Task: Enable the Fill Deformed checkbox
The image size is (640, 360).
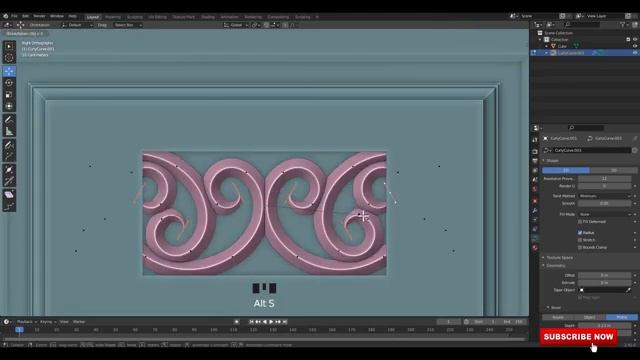Action: click(580, 222)
